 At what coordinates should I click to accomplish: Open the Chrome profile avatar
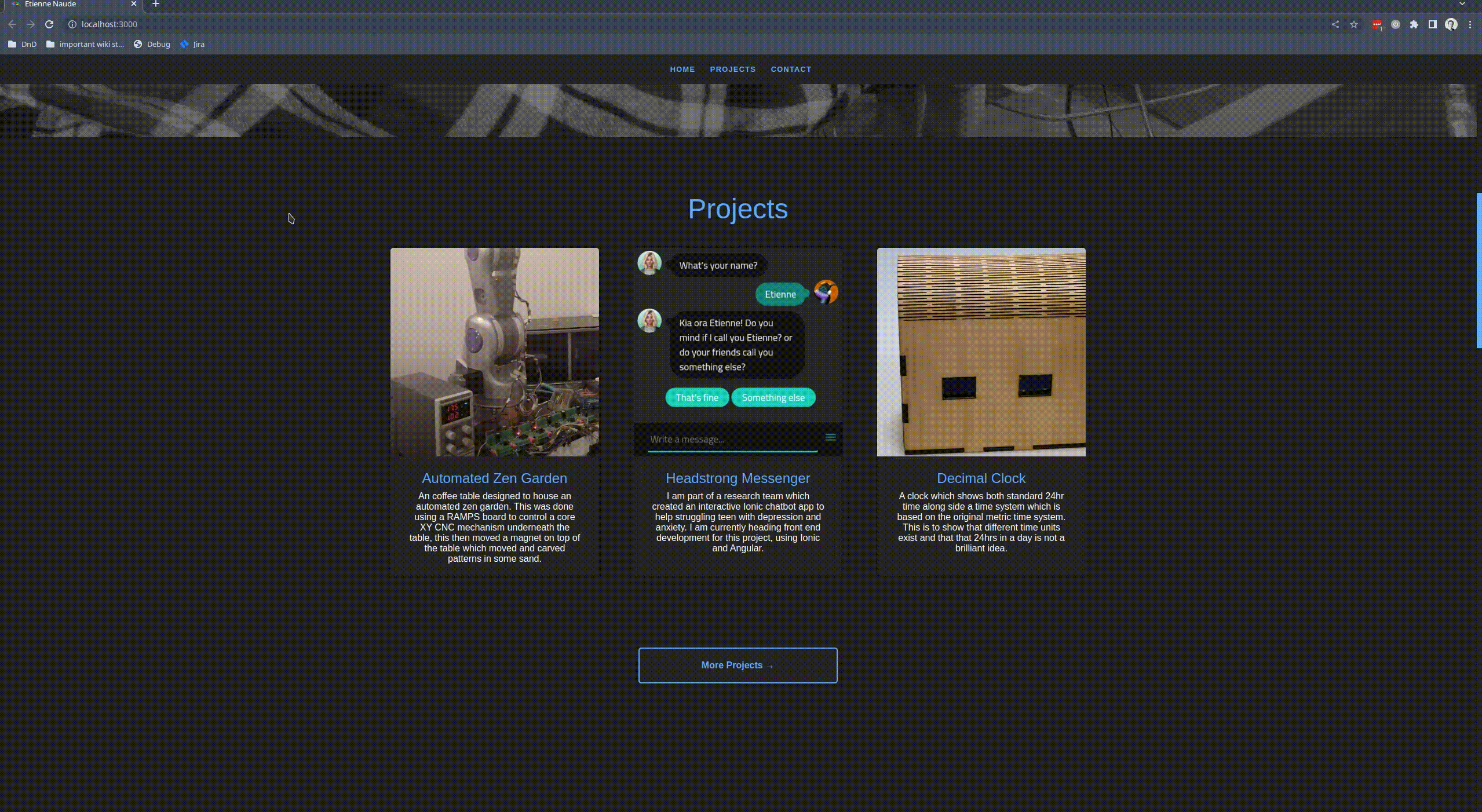pyautogui.click(x=1451, y=24)
